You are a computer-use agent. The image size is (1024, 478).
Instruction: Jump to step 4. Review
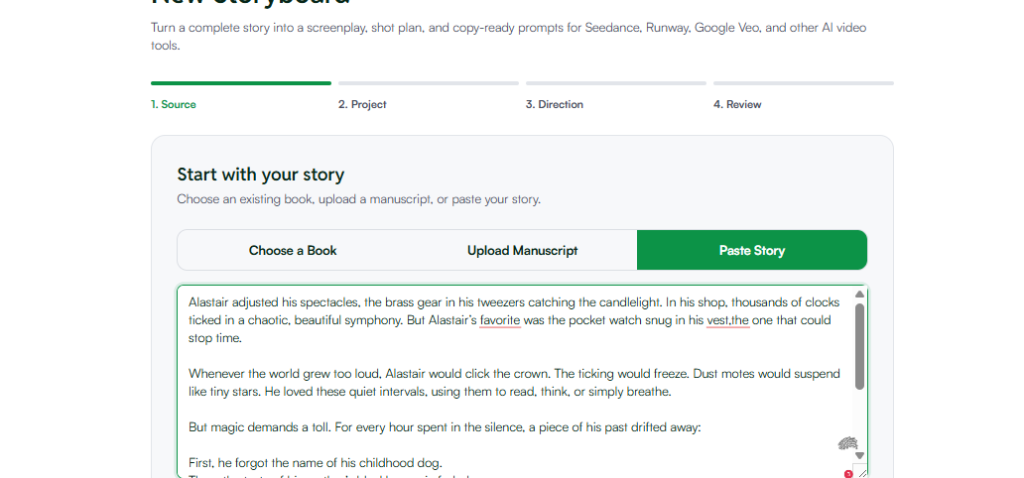pyautogui.click(x=737, y=104)
